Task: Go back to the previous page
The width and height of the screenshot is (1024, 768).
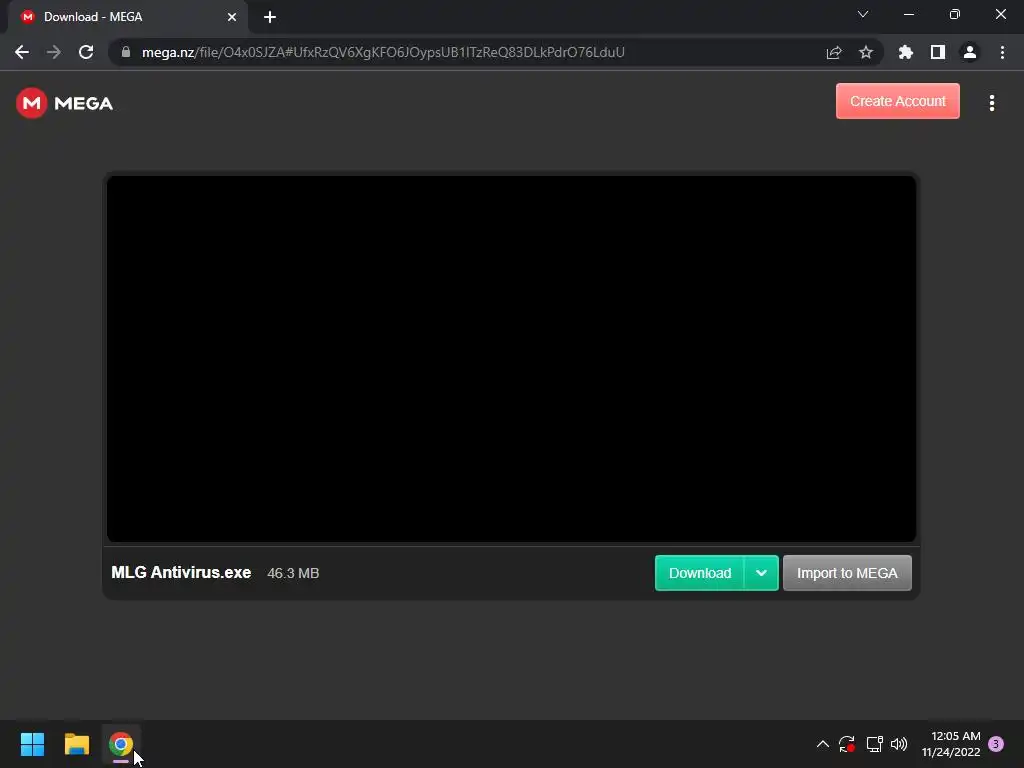Action: tap(22, 52)
